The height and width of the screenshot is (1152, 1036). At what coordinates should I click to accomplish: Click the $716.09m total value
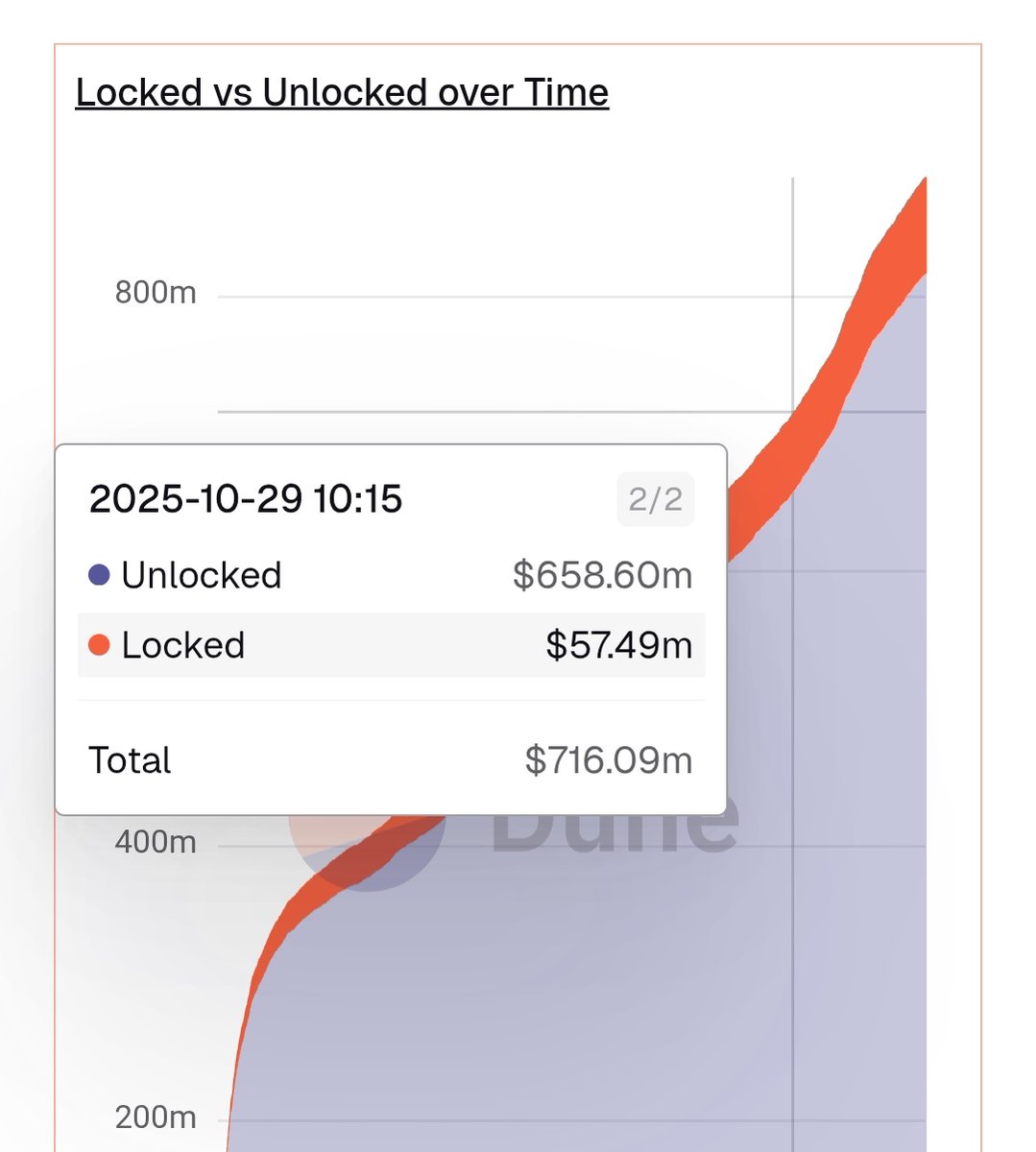608,760
